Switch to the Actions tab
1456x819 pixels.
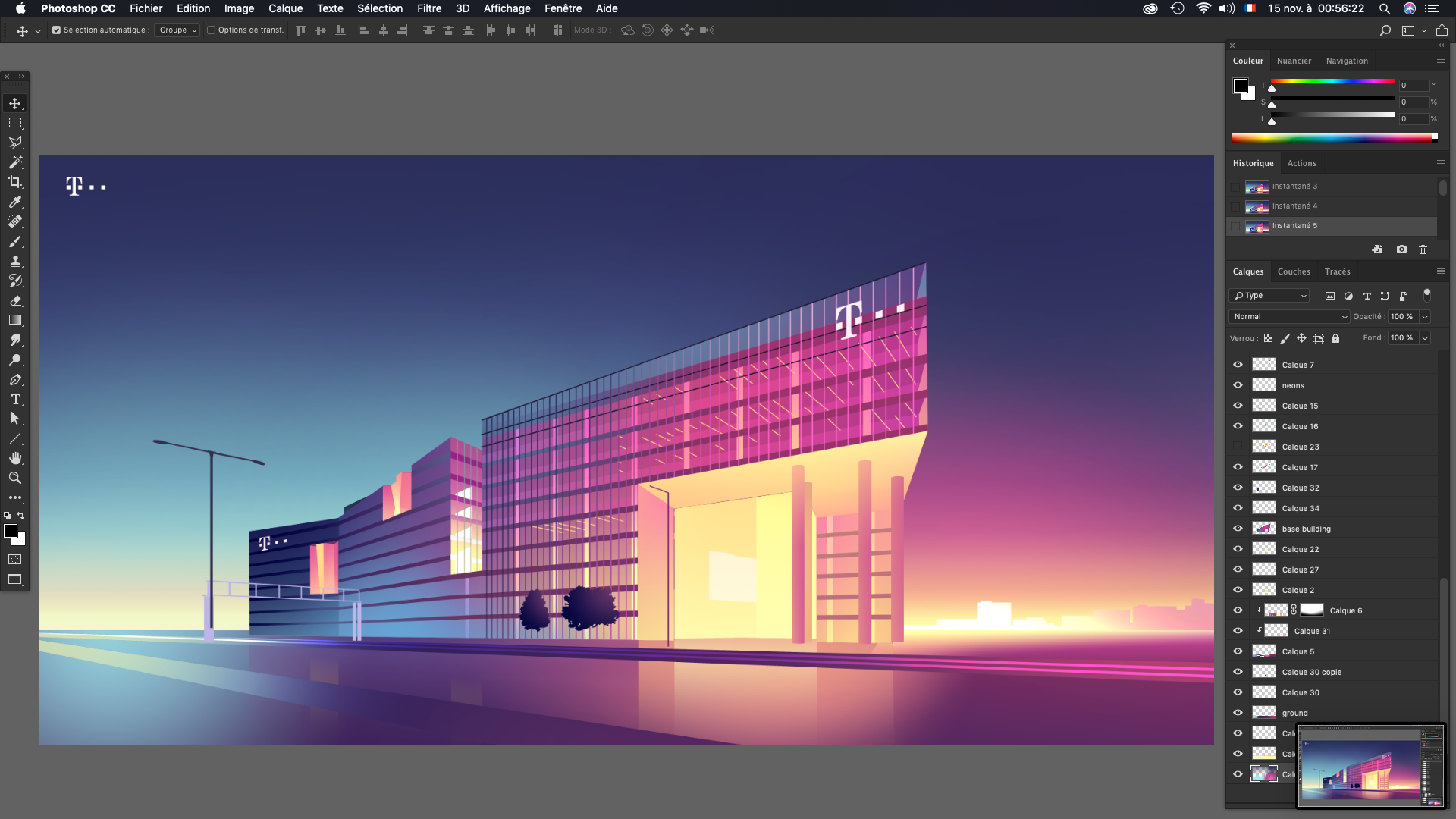pyautogui.click(x=1302, y=163)
